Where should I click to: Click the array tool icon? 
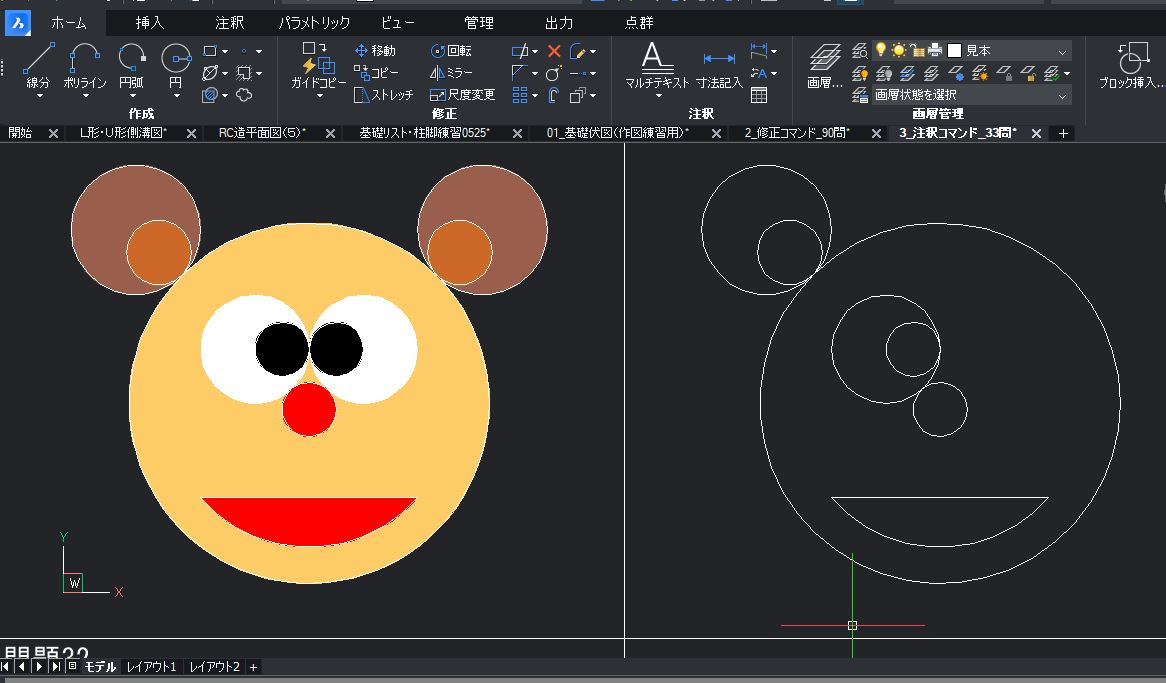pyautogui.click(x=520, y=95)
